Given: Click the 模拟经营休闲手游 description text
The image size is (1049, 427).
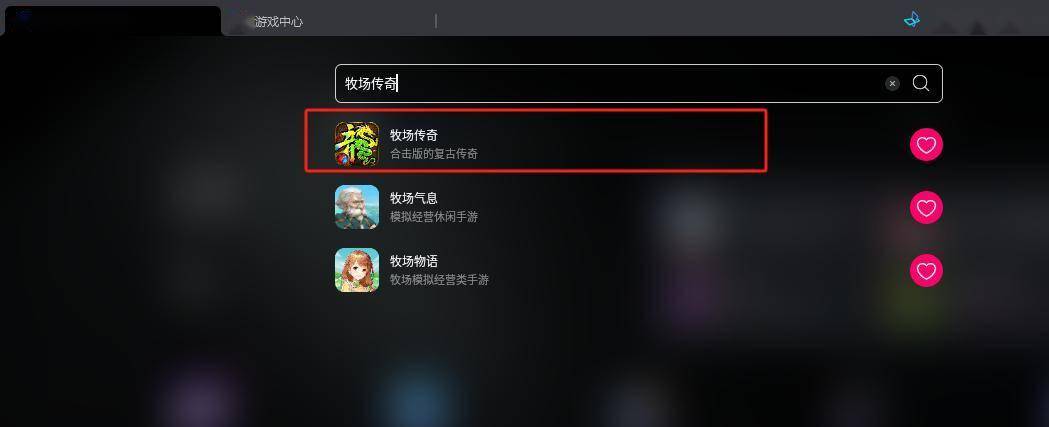Looking at the screenshot, I should pos(434,217).
